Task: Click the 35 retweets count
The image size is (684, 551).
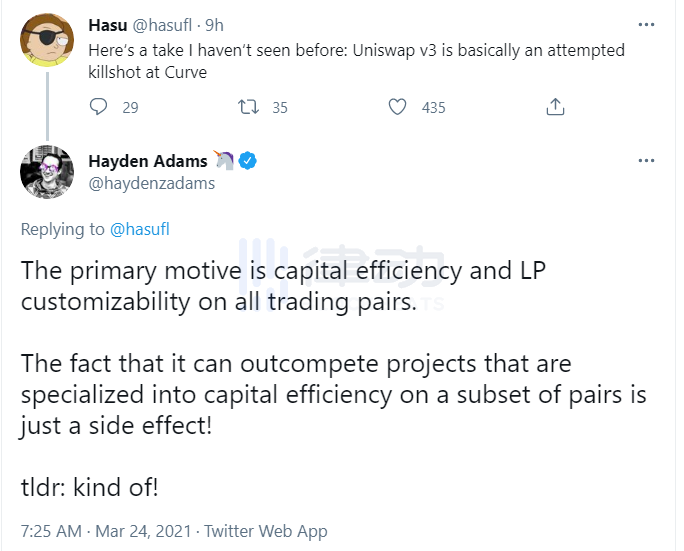Action: [x=279, y=107]
